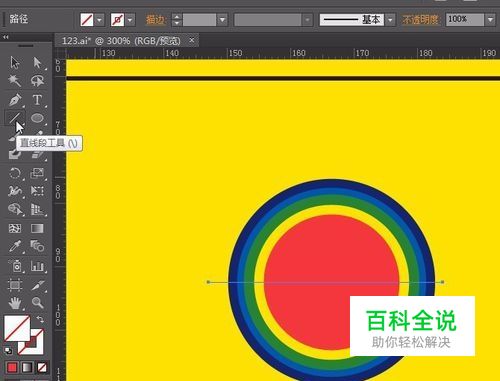Select the Ellipse tool
The image size is (500, 381).
point(37,118)
